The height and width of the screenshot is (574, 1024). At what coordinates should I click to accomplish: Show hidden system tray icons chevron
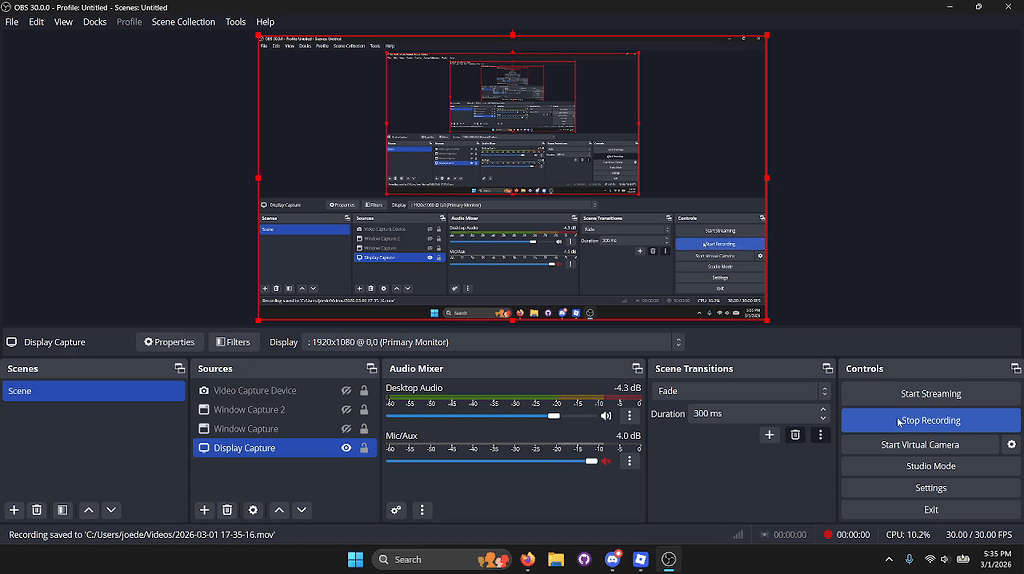[x=889, y=560]
